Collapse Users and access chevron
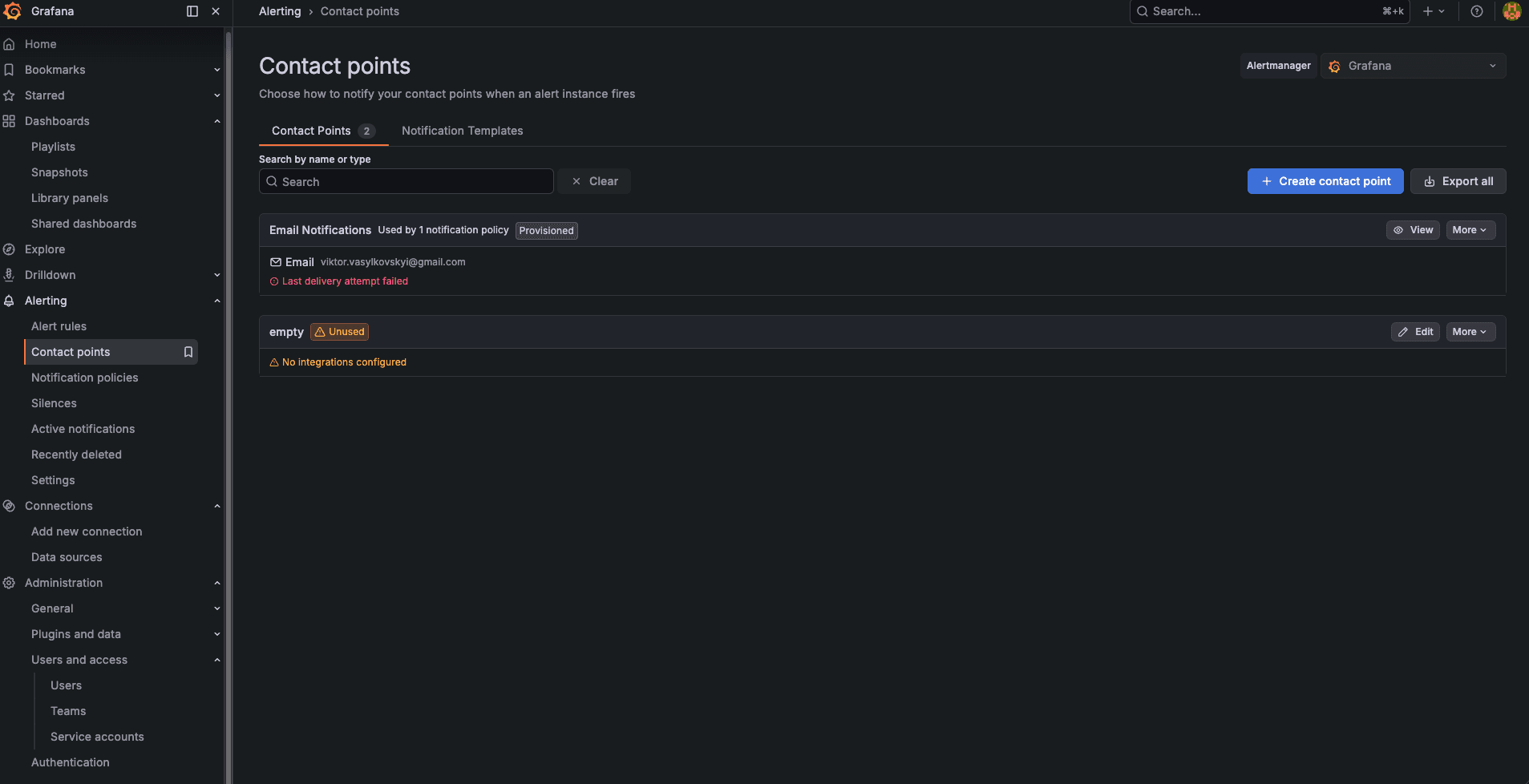 217,660
